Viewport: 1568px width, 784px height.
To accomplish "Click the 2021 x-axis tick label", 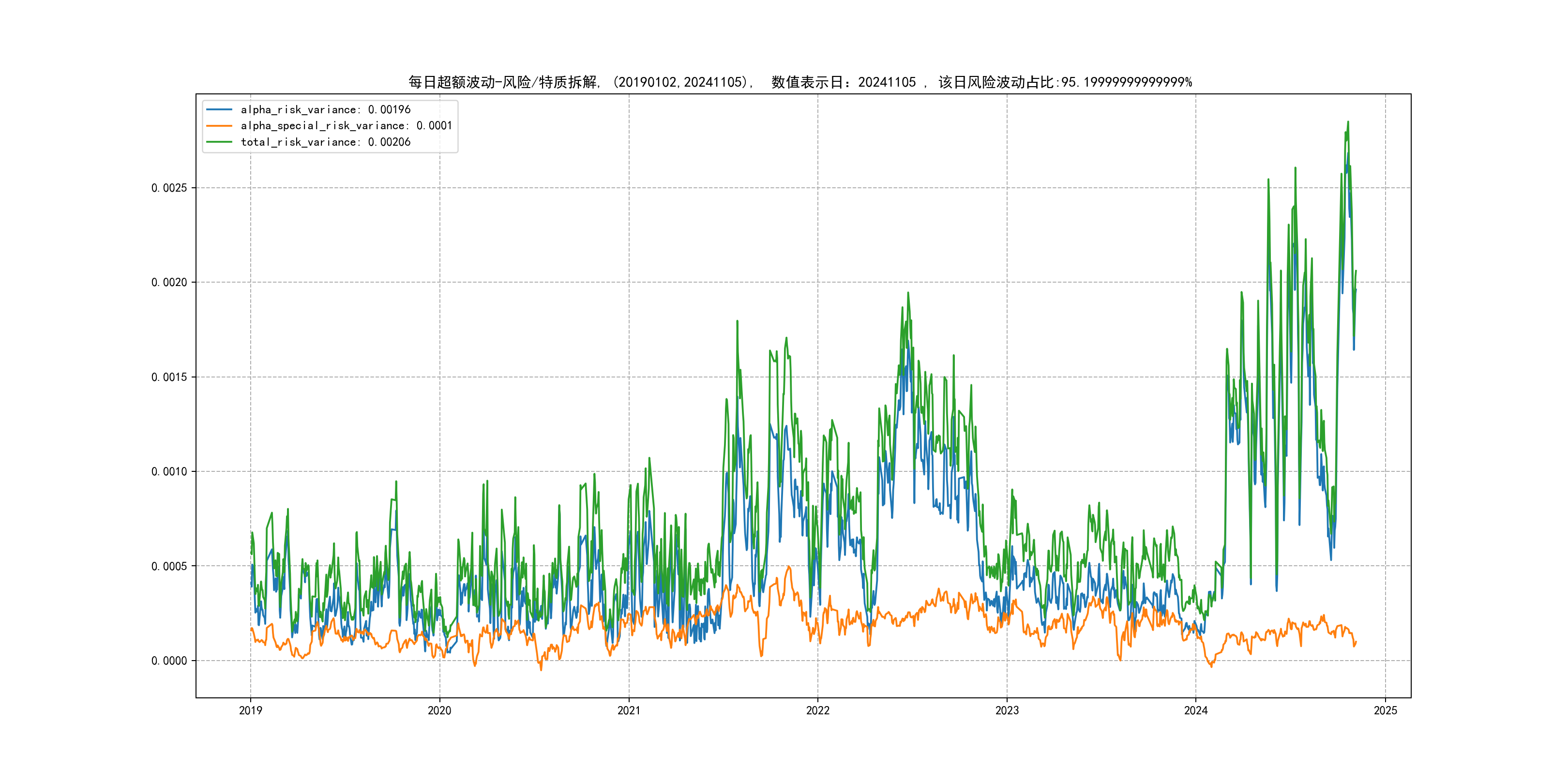I will pos(629,710).
